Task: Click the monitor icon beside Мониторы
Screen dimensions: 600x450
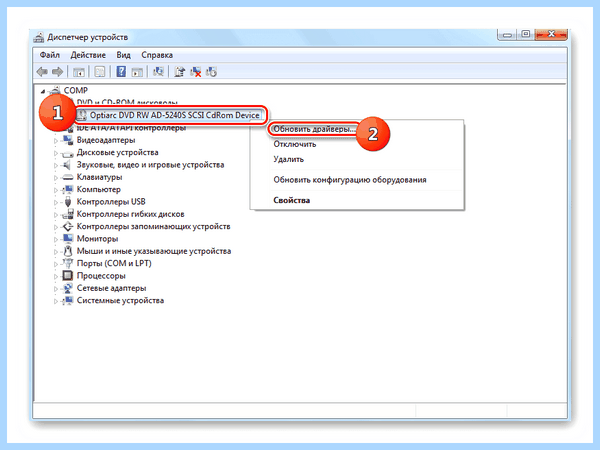Action: tap(68, 239)
